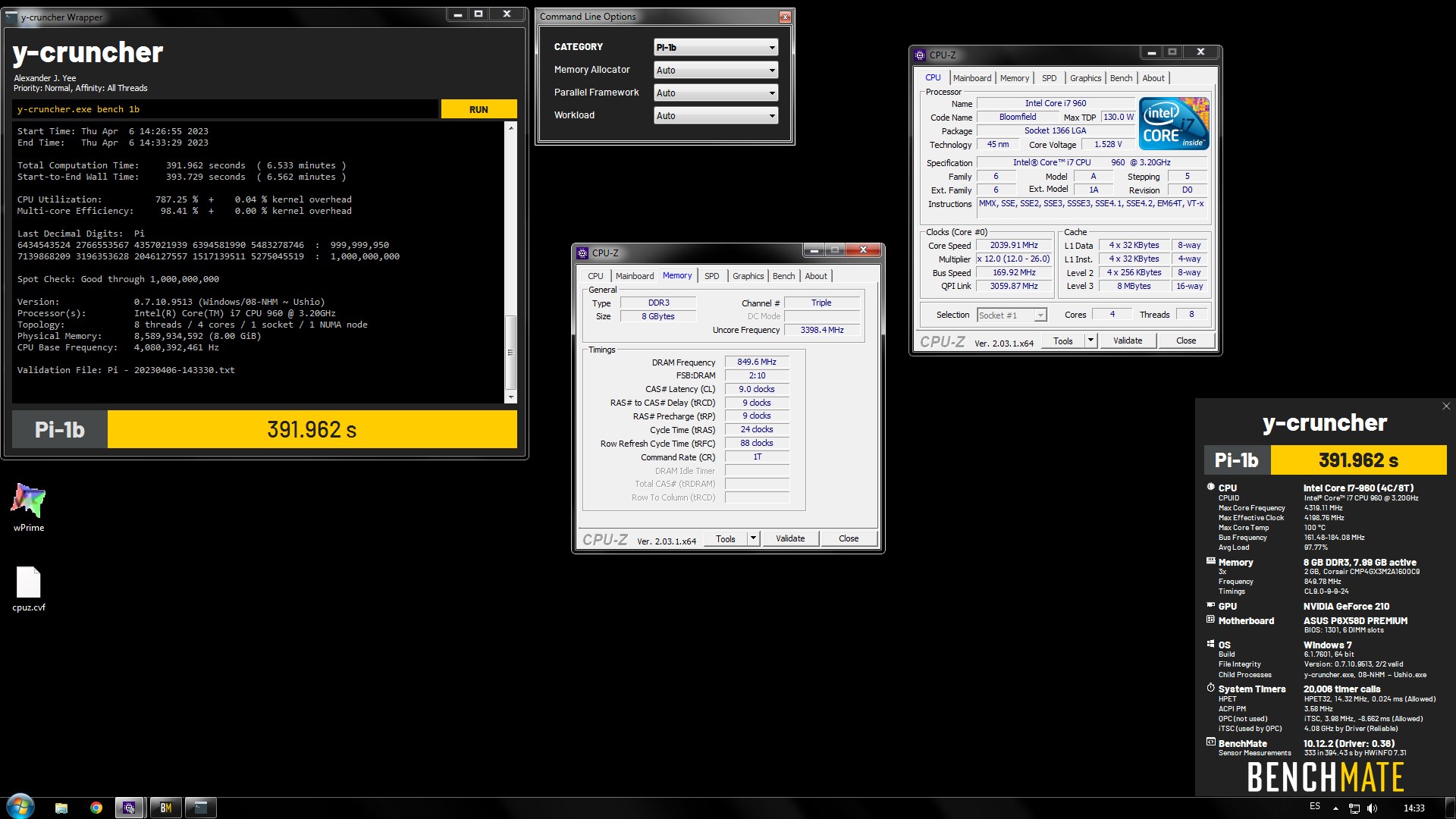Open the CATEGORY Pi-1b dropdown
This screenshot has width=1456, height=819.
tap(716, 47)
